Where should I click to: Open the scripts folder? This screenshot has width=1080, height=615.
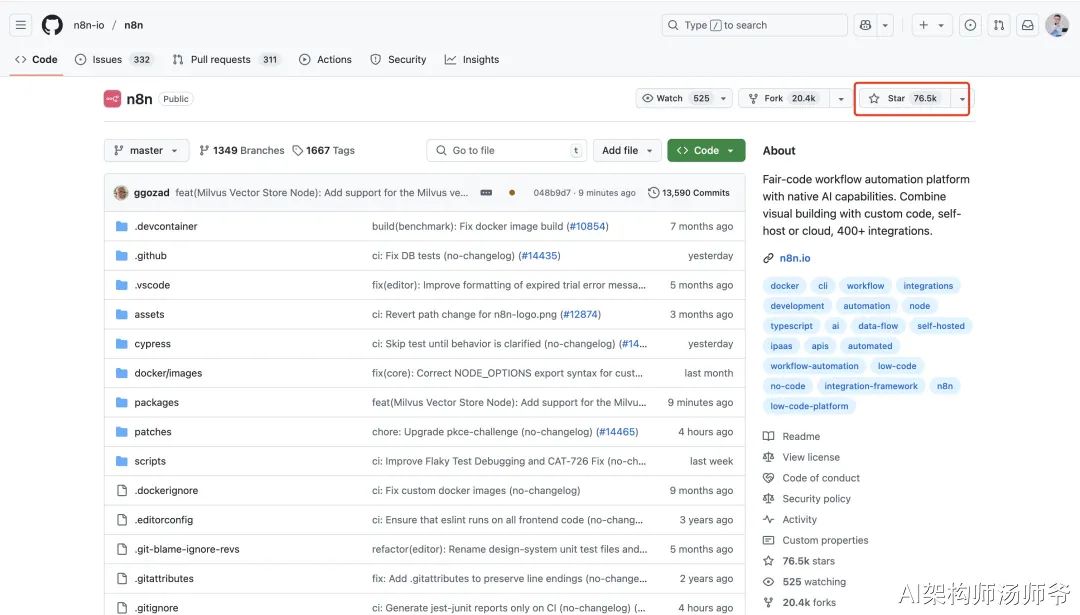[150, 461]
